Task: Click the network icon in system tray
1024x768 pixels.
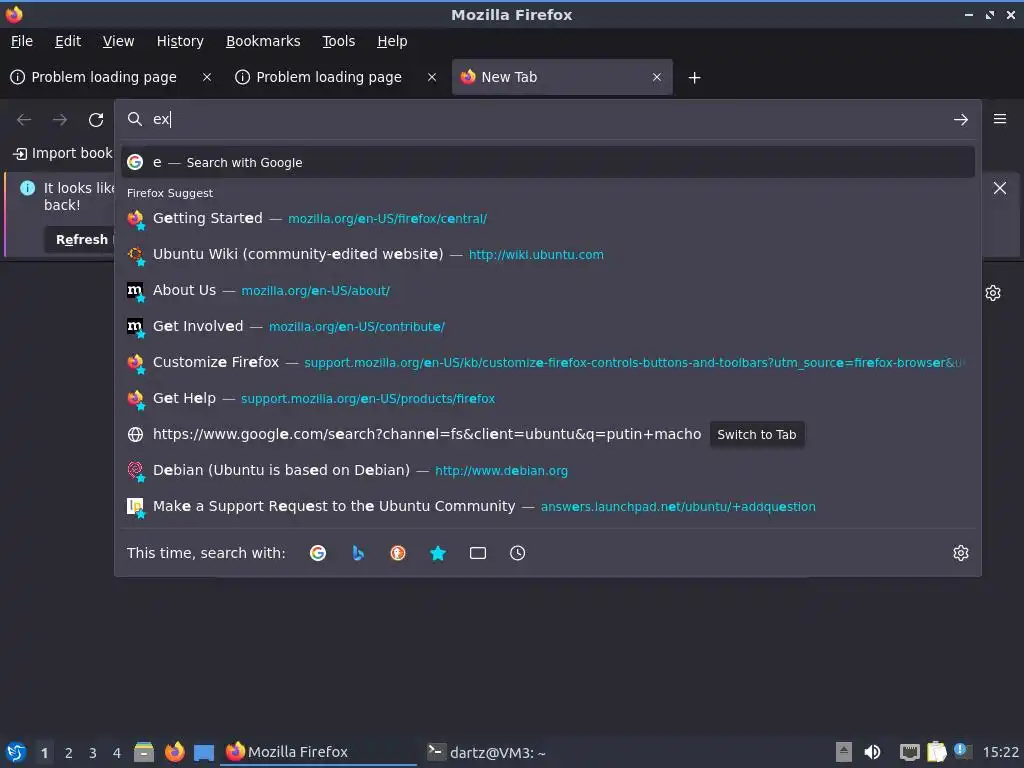Action: pos(909,752)
